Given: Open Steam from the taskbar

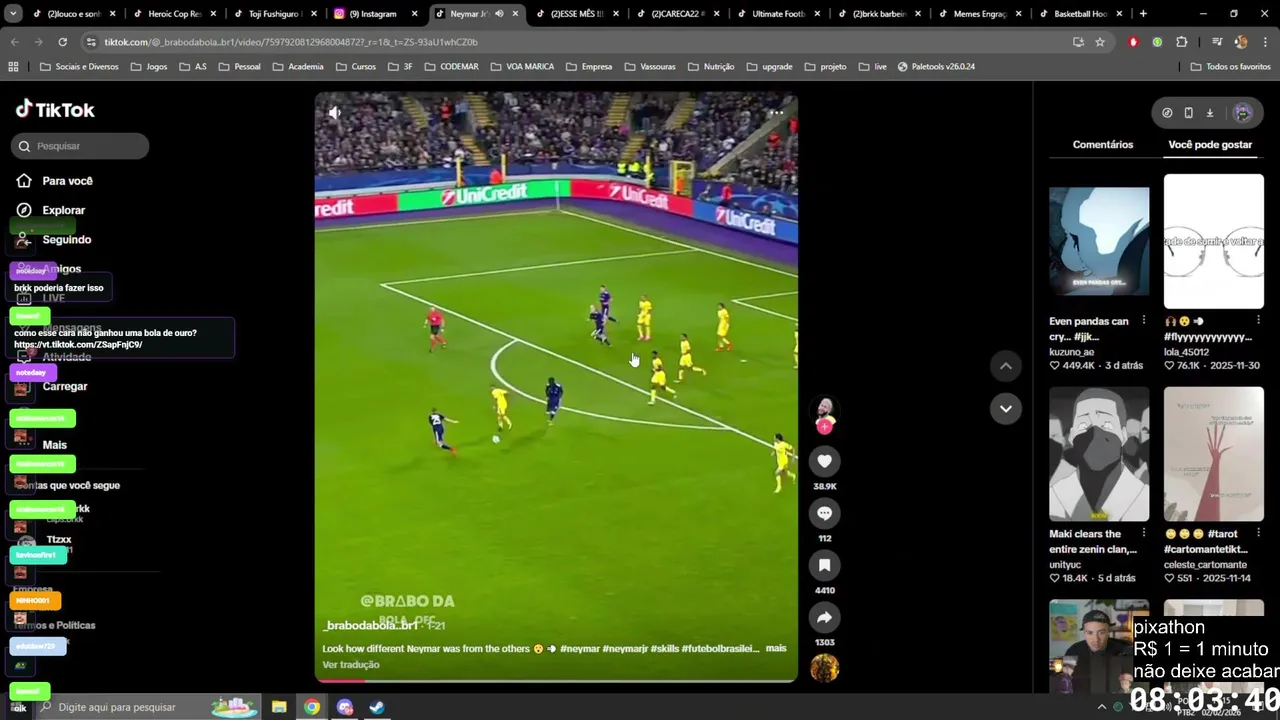Looking at the screenshot, I should [x=377, y=707].
